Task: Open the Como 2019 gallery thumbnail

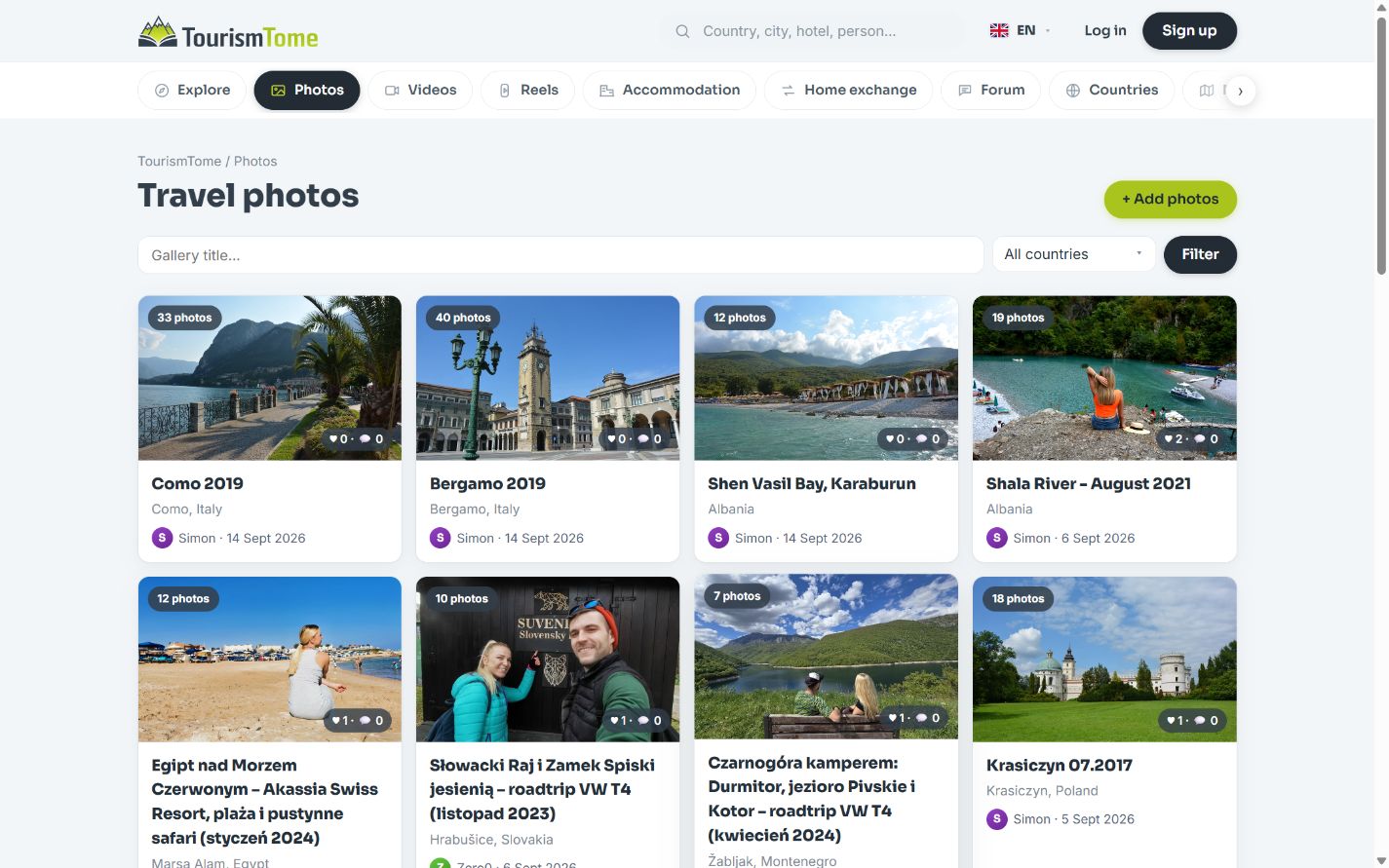Action: 270,378
